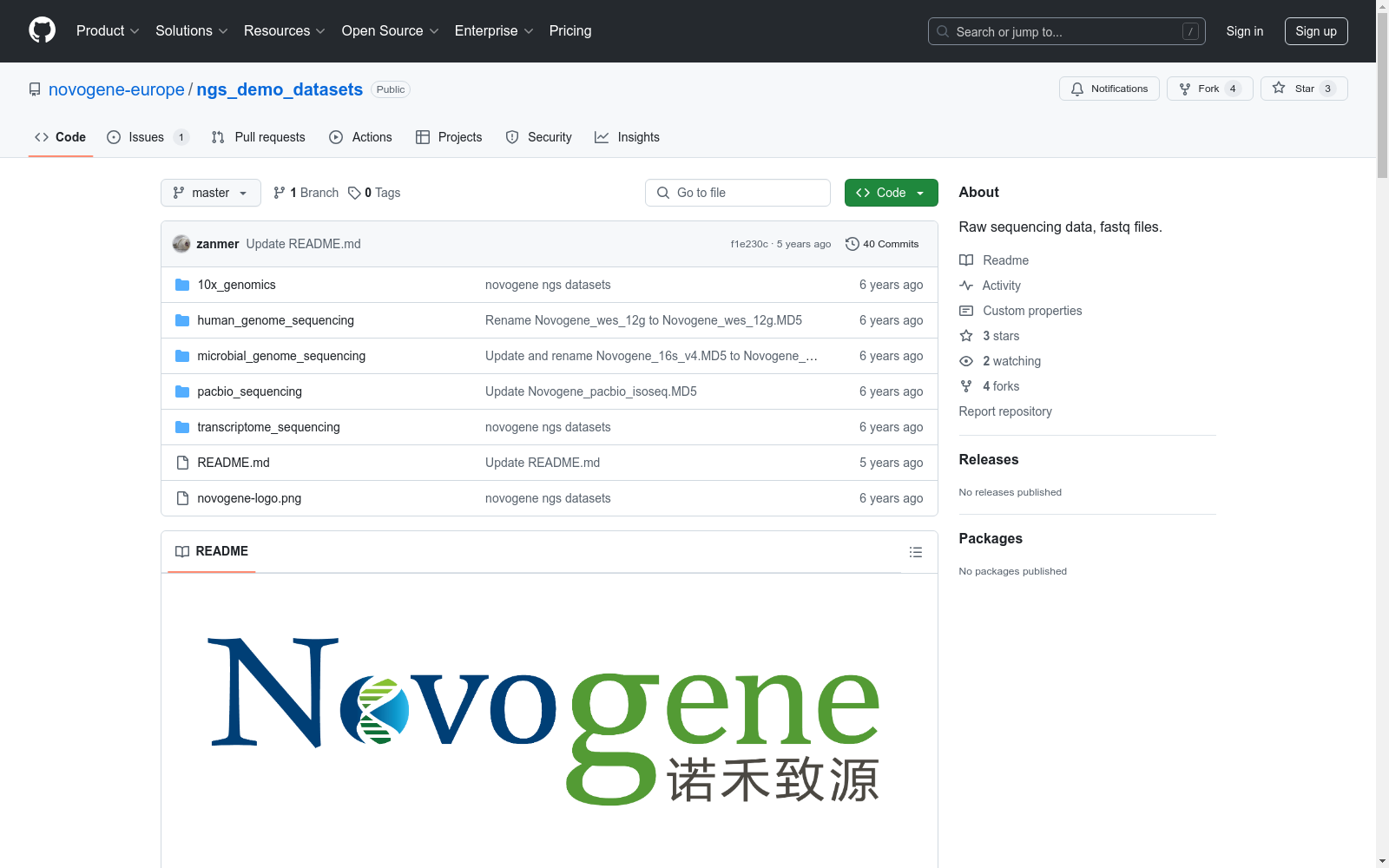Open the Insights tab

click(x=628, y=137)
